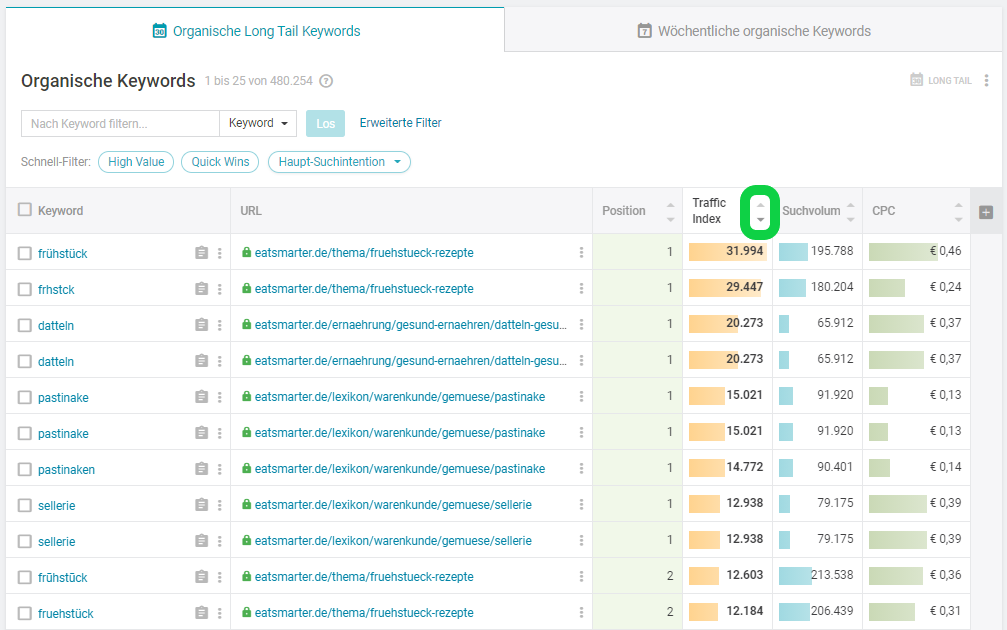Select all keywords via header checkbox
Viewport: 1007px width, 630px height.
24,209
